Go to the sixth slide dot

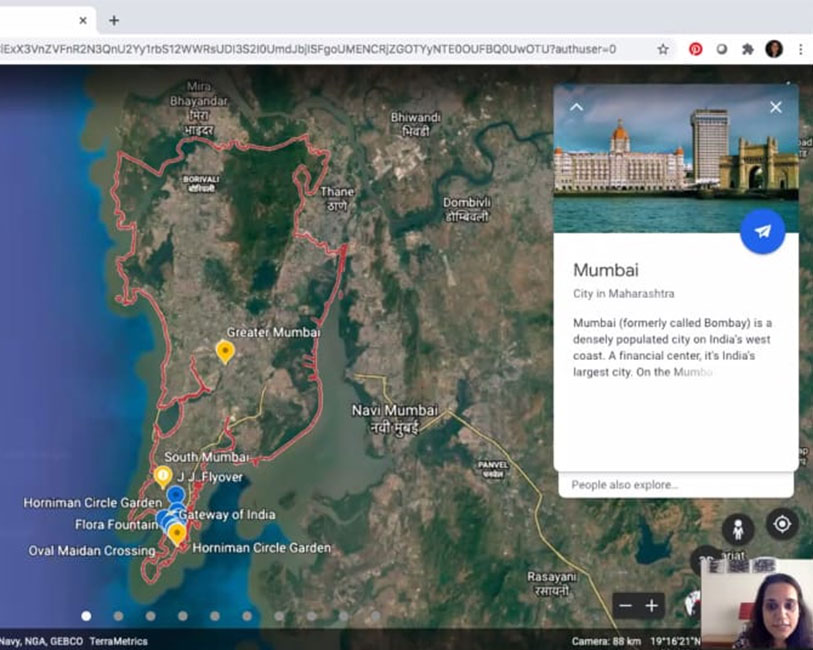click(247, 616)
